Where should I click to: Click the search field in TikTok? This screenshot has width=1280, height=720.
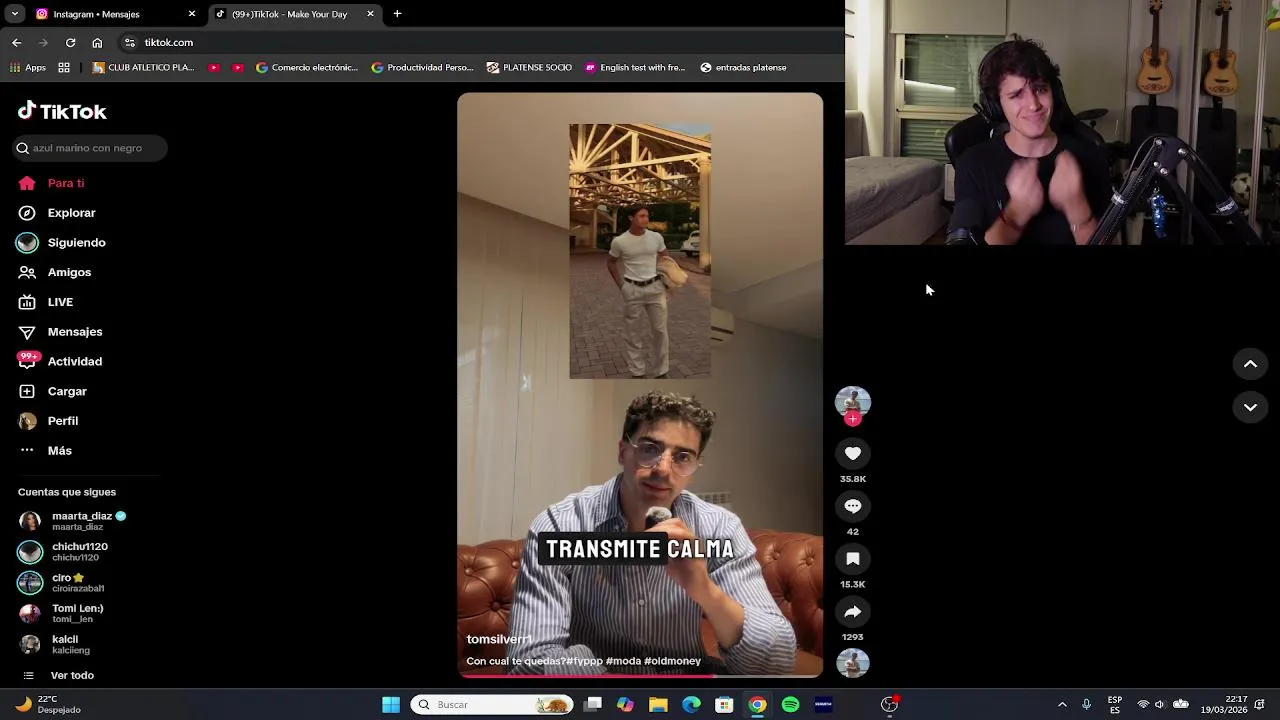coord(90,148)
